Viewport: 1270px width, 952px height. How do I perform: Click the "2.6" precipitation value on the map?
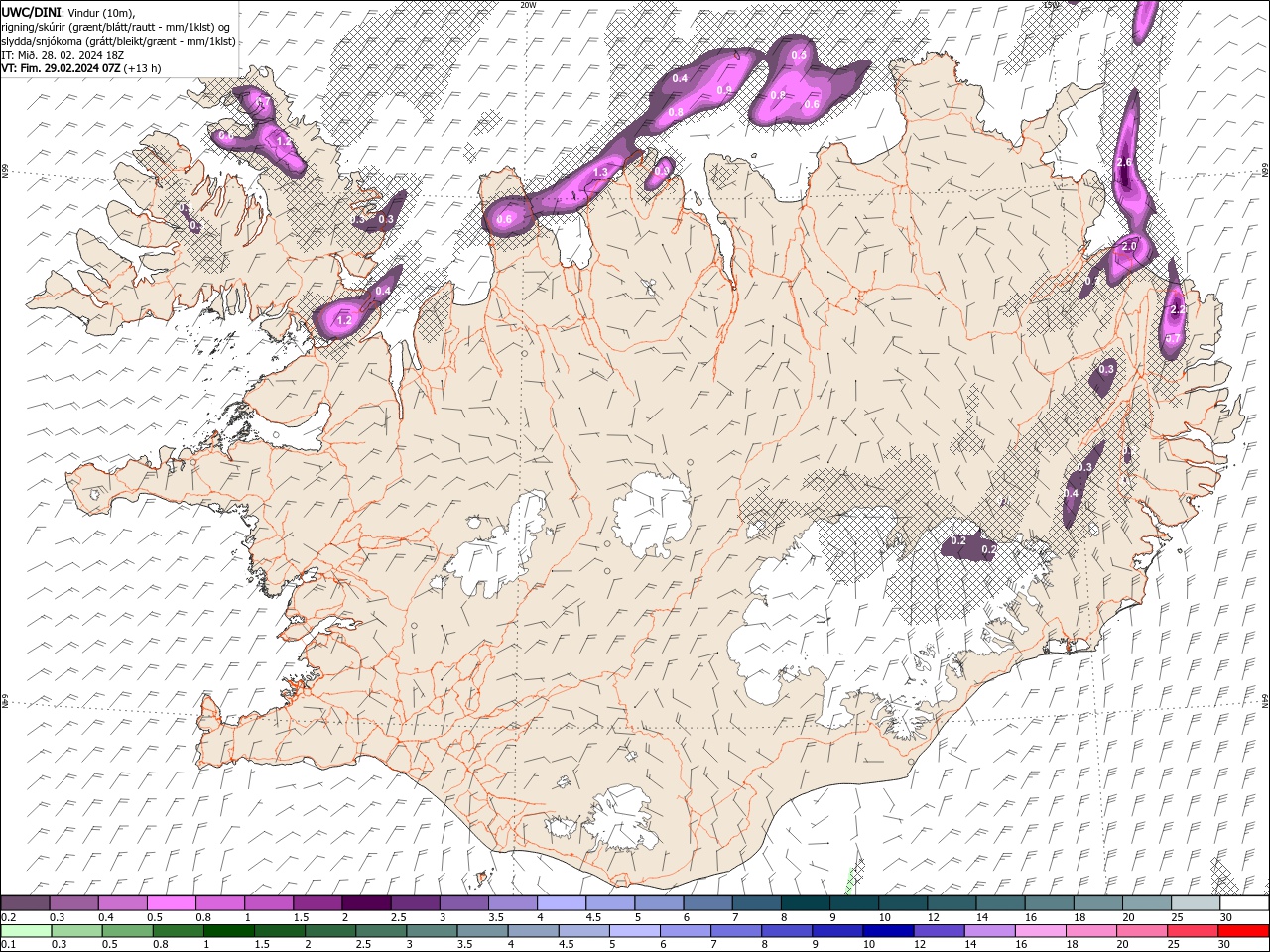[x=1124, y=162]
